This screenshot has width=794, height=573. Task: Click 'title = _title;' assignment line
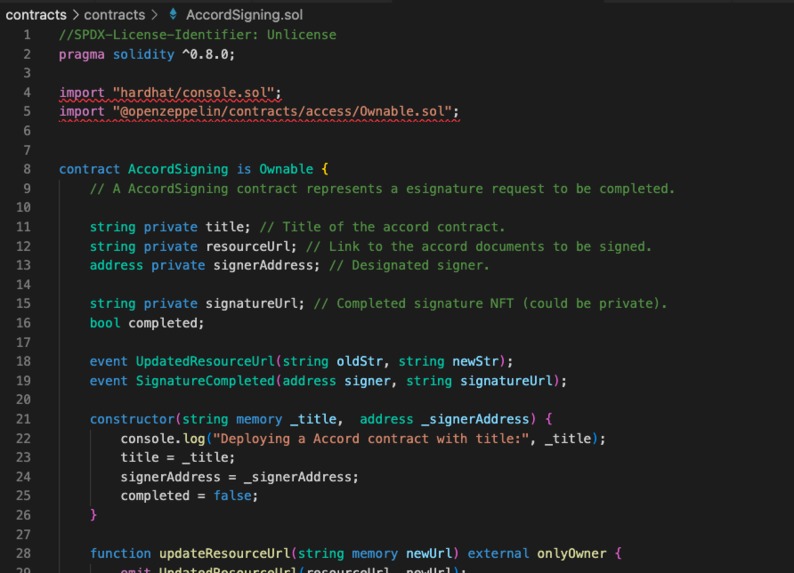tap(178, 458)
